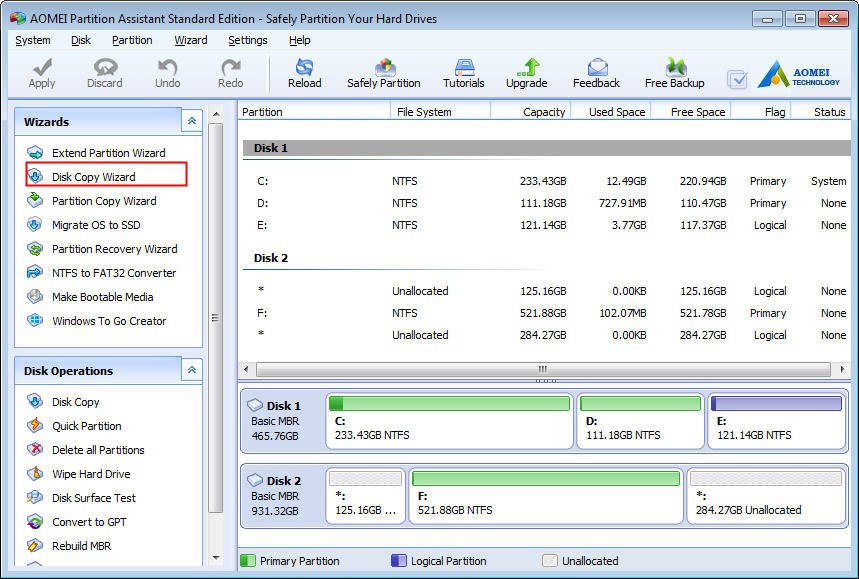This screenshot has height=579, width=859.
Task: Click the NTFS to FAT32 Converter icon
Action: 35,272
